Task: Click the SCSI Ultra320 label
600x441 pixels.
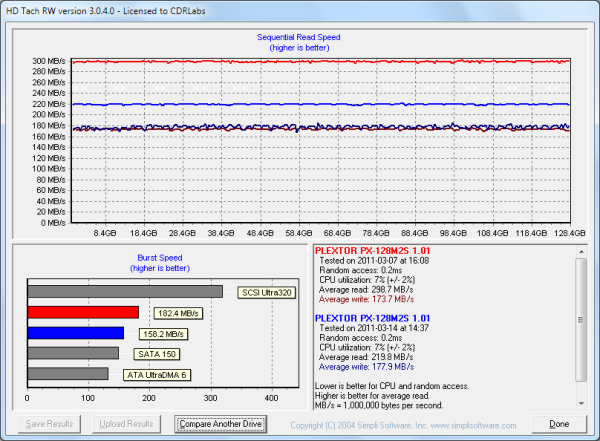Action: coord(267,293)
